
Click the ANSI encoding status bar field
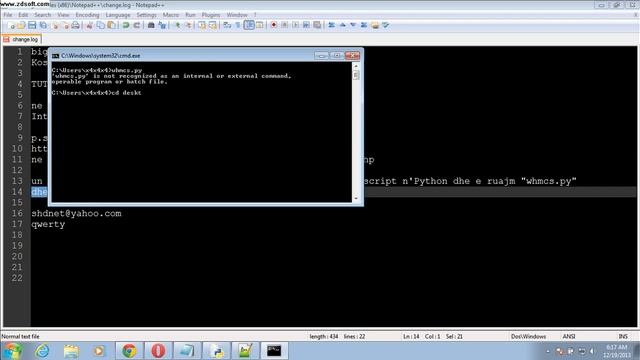(x=569, y=336)
